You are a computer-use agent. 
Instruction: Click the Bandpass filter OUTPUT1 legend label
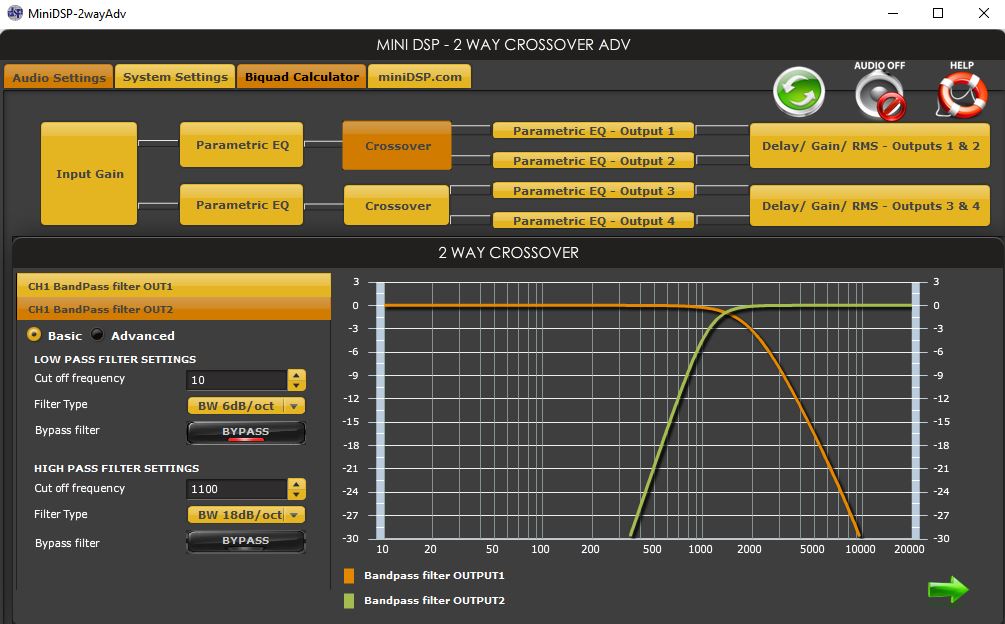tap(434, 575)
